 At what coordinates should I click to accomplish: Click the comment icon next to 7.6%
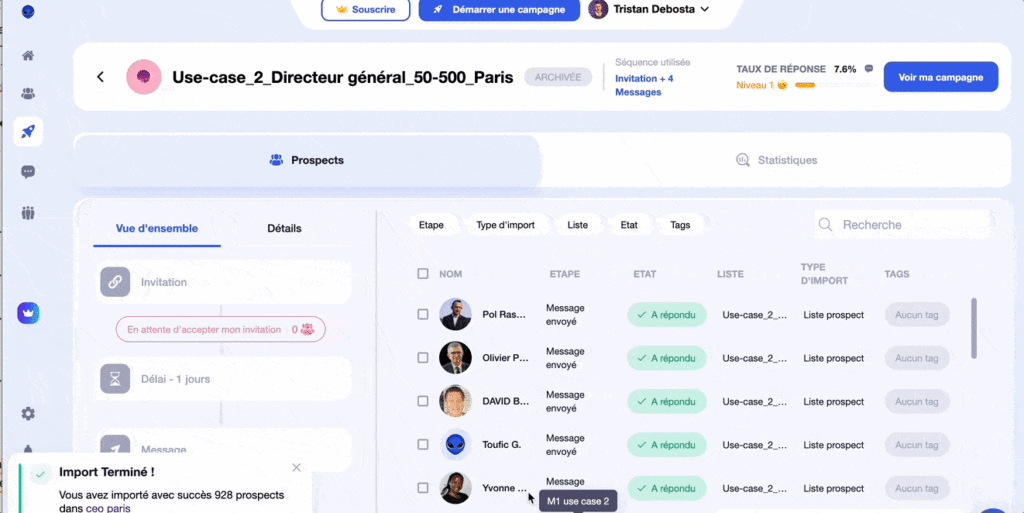869,69
